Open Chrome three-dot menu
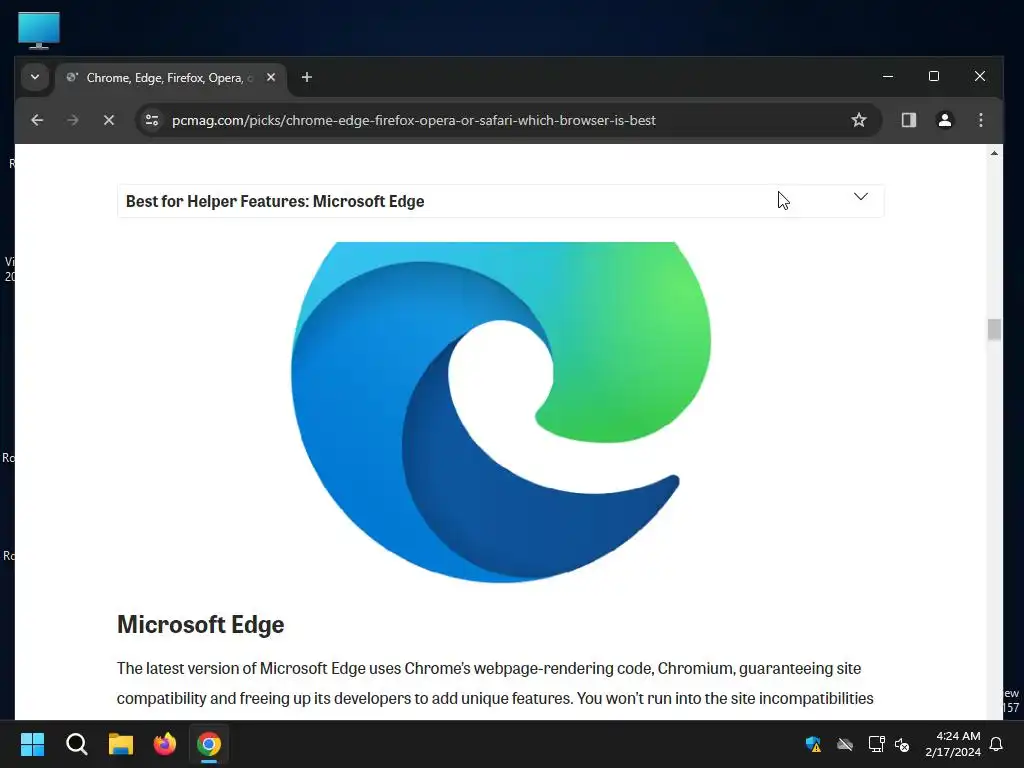 click(x=980, y=120)
